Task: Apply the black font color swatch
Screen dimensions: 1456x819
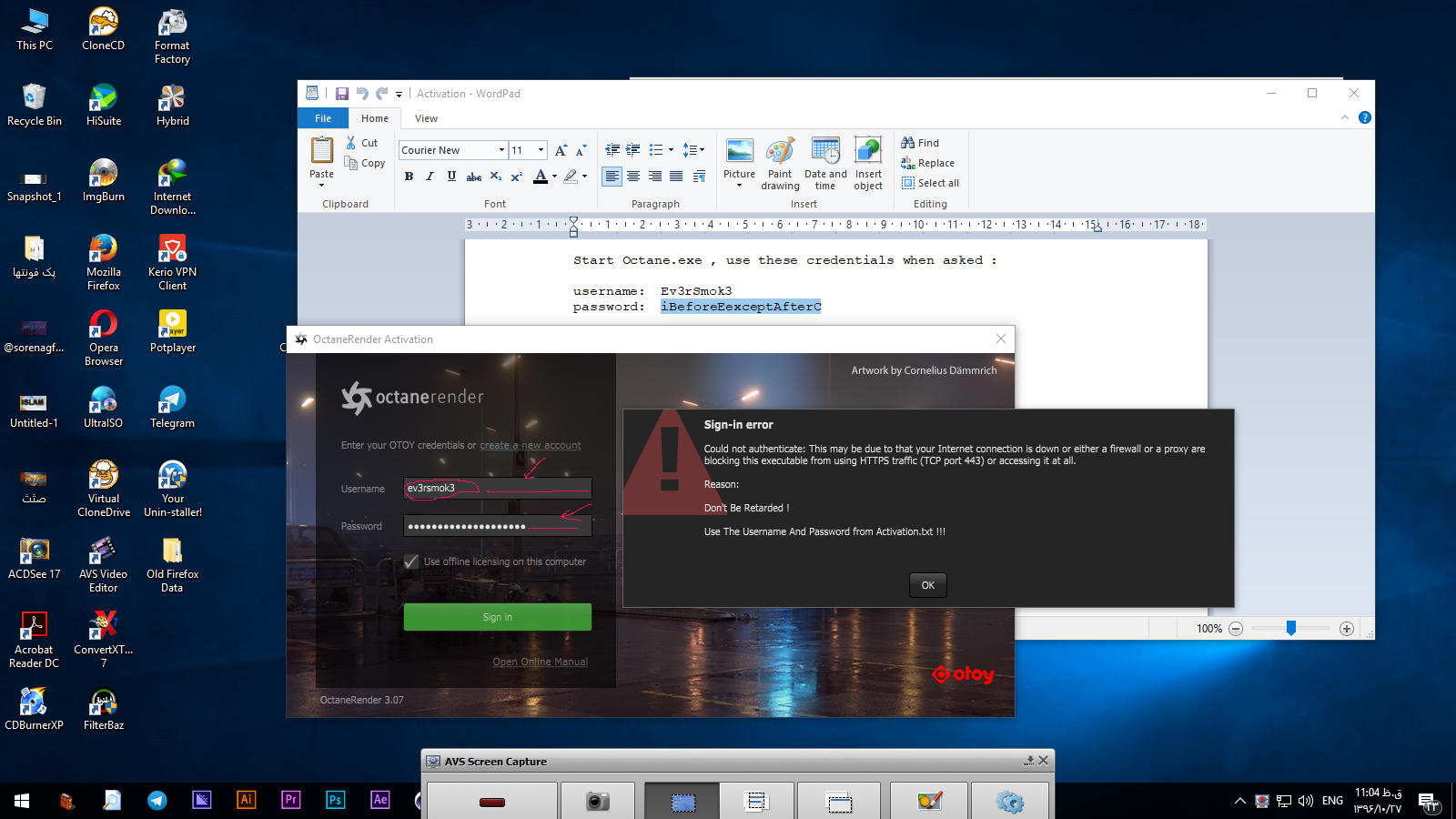Action: (541, 177)
